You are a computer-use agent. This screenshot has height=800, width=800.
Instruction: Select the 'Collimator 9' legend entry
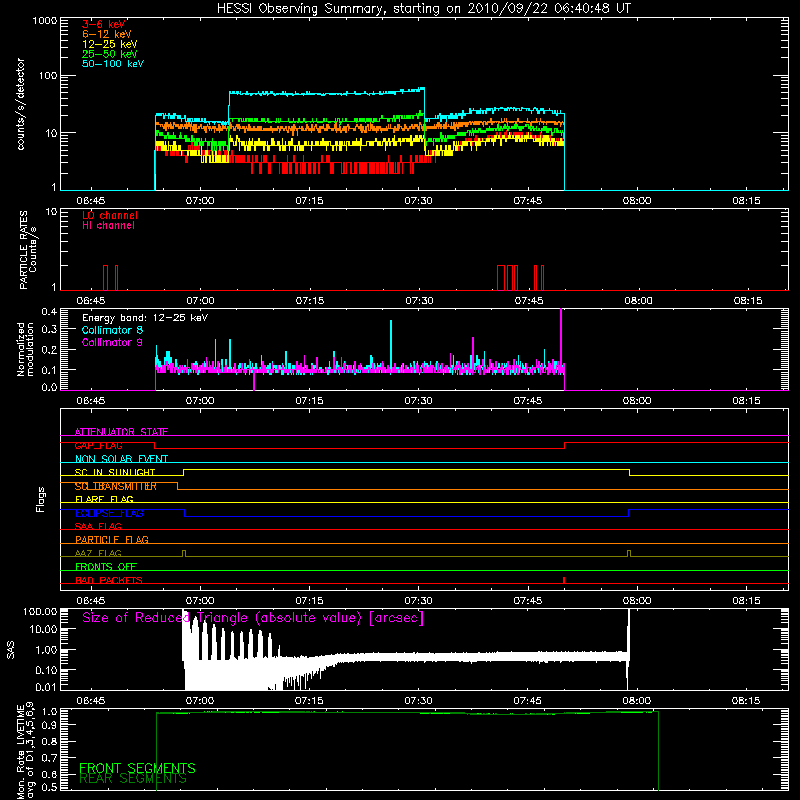(x=112, y=342)
